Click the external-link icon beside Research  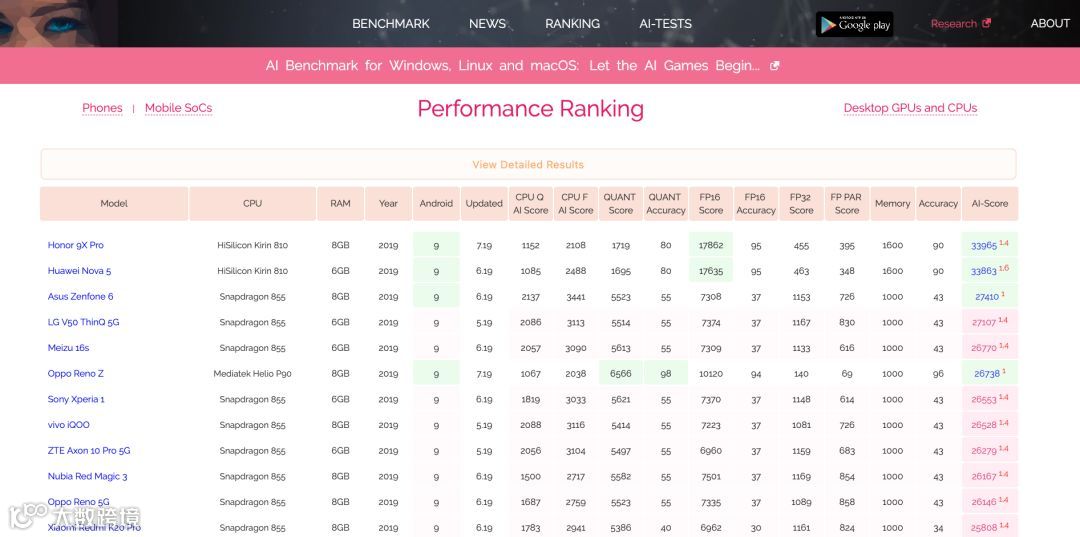(986, 23)
